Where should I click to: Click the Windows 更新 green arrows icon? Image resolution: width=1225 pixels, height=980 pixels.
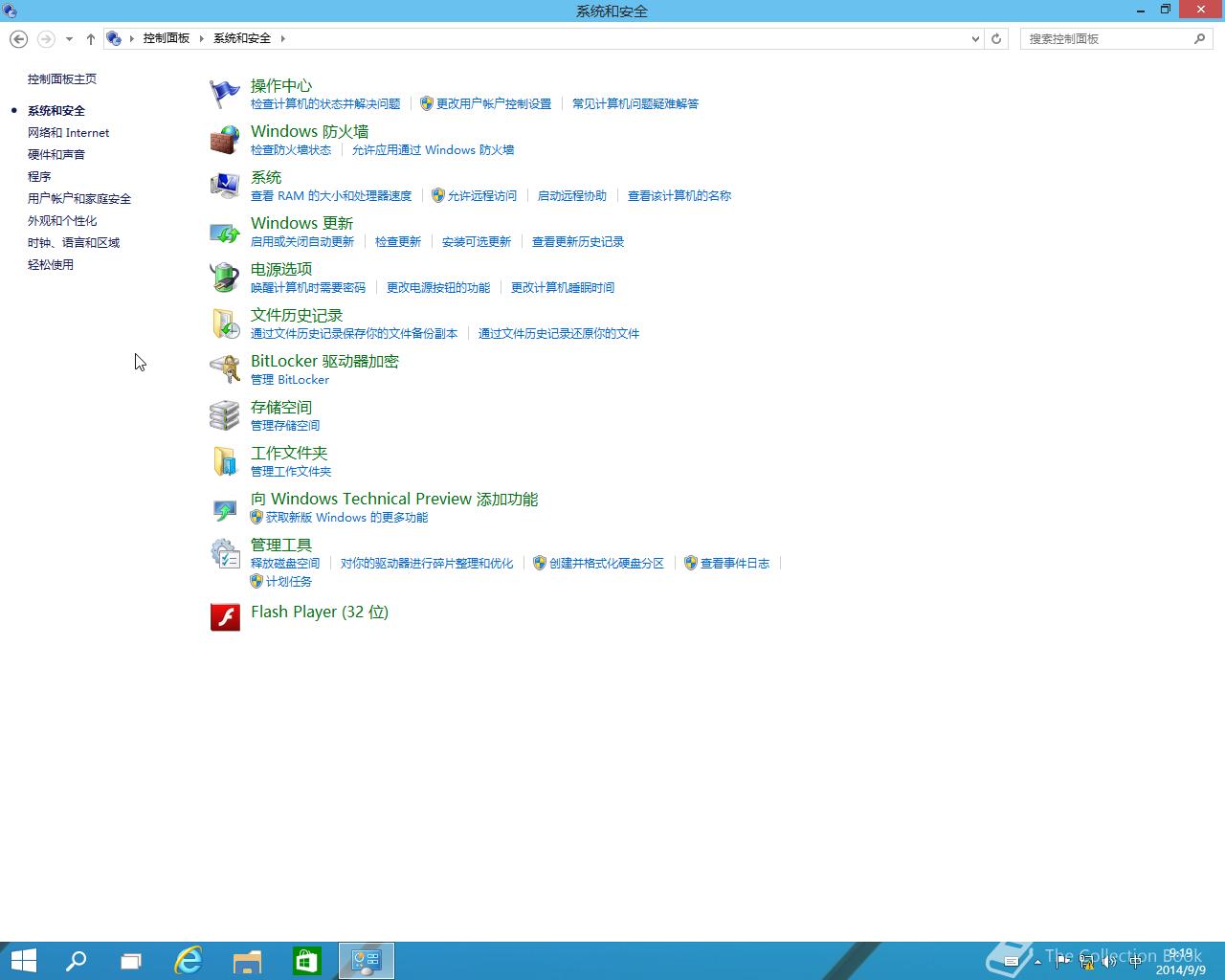(225, 232)
